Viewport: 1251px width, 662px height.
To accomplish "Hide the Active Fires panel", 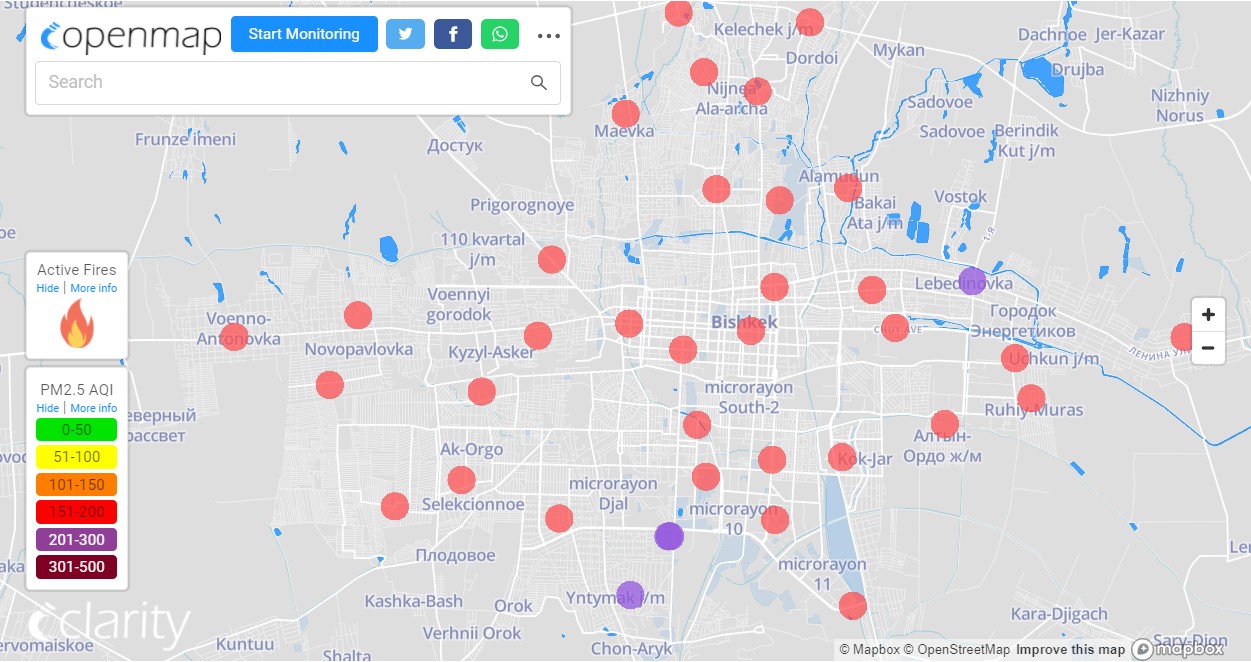I will click(x=47, y=288).
